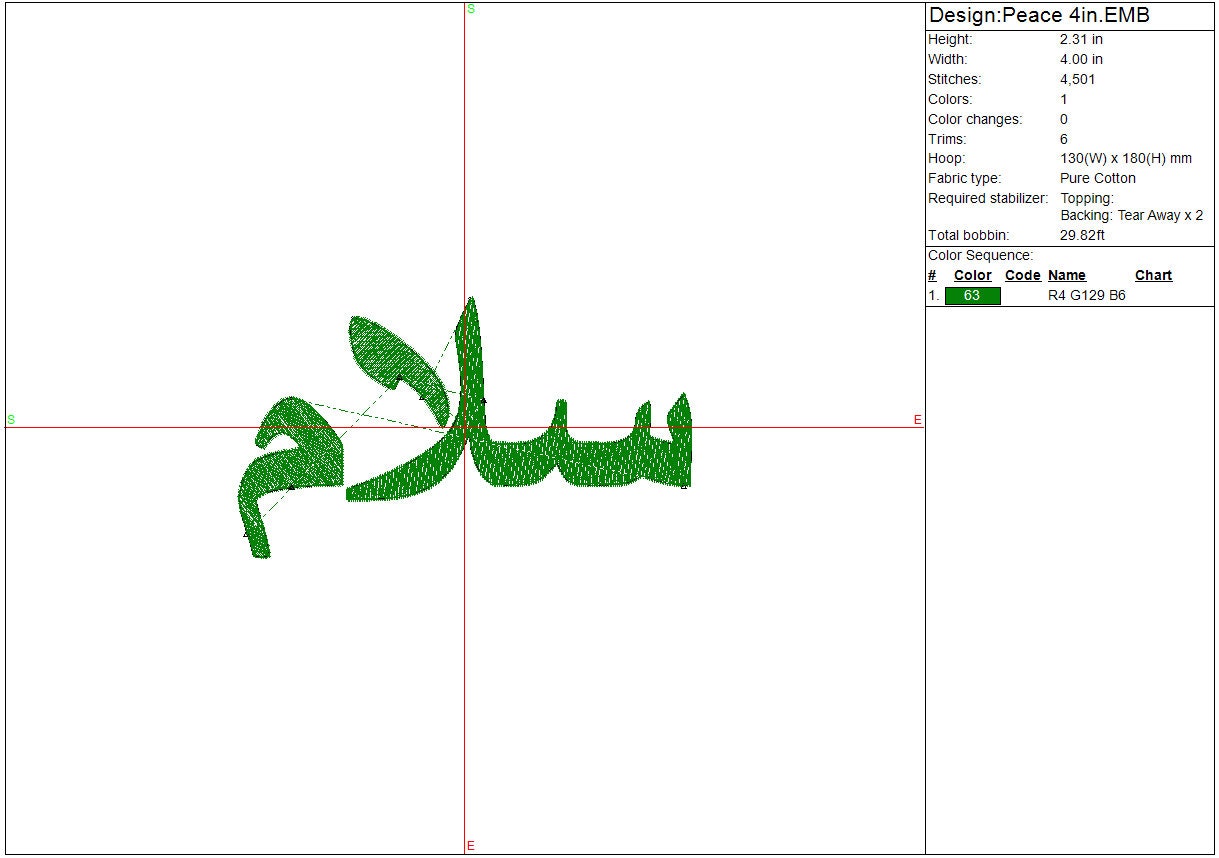Image resolution: width=1219 pixels, height=858 pixels.
Task: Click the underlined Color column header
Action: tap(972, 276)
